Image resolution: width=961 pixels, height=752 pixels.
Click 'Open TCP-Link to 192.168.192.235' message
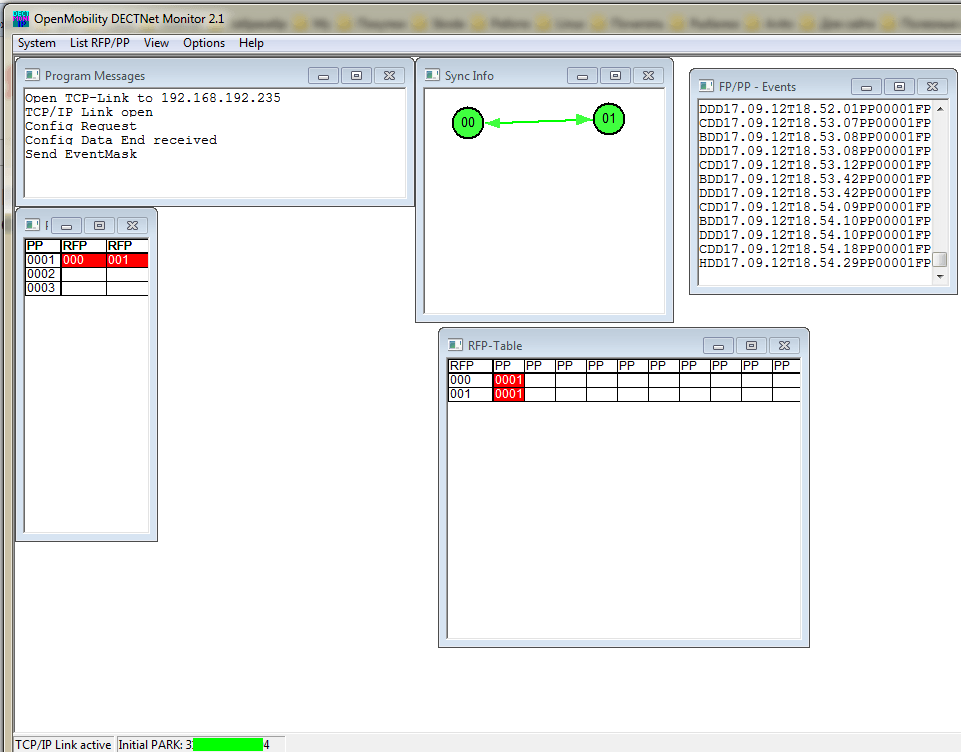coord(153,98)
